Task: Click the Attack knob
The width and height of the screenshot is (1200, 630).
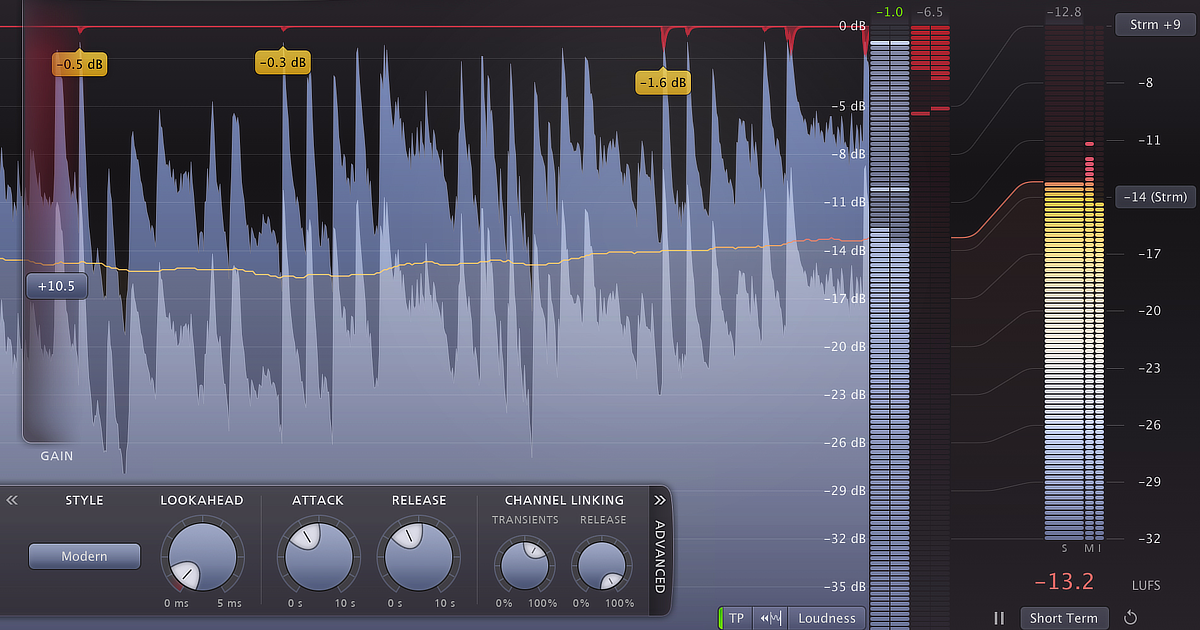Action: 318,555
